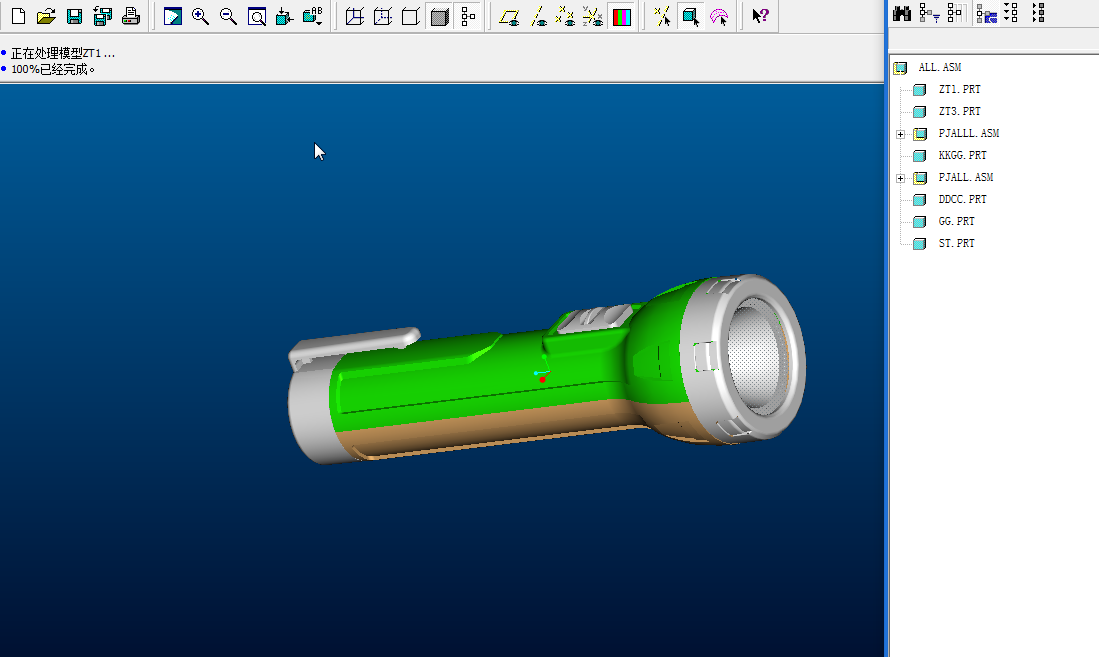Save the model with the floppy disk icon
Viewport: 1099px width, 657px height.
click(74, 16)
